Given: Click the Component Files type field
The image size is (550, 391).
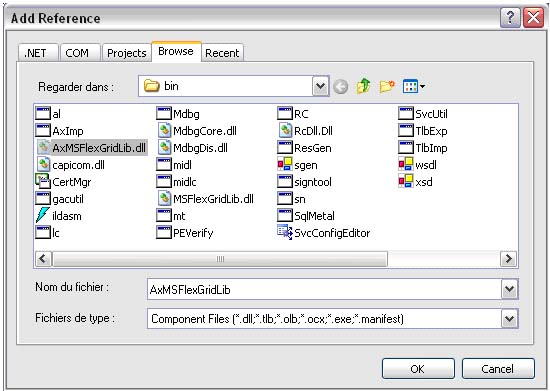Looking at the screenshot, I should [324, 319].
